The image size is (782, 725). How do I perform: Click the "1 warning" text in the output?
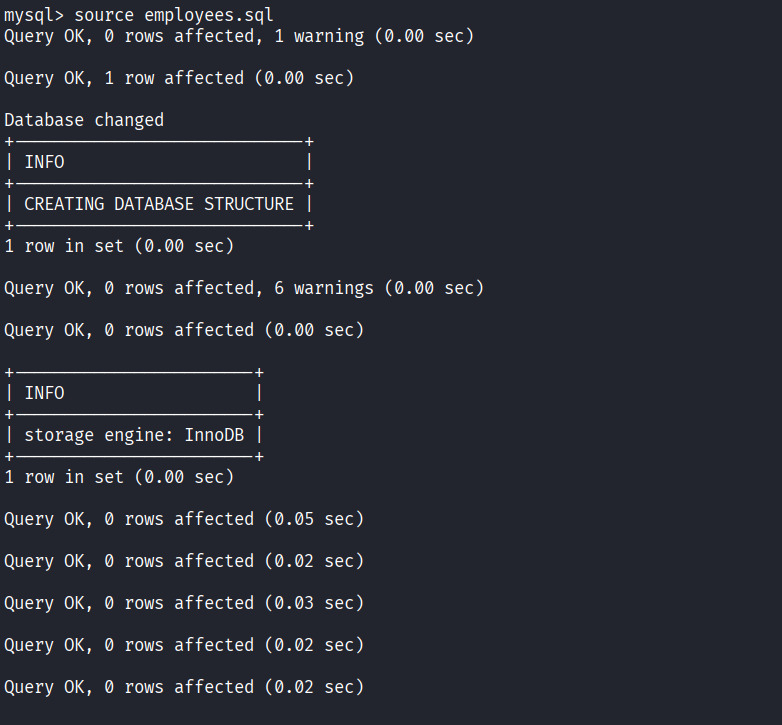(x=319, y=36)
